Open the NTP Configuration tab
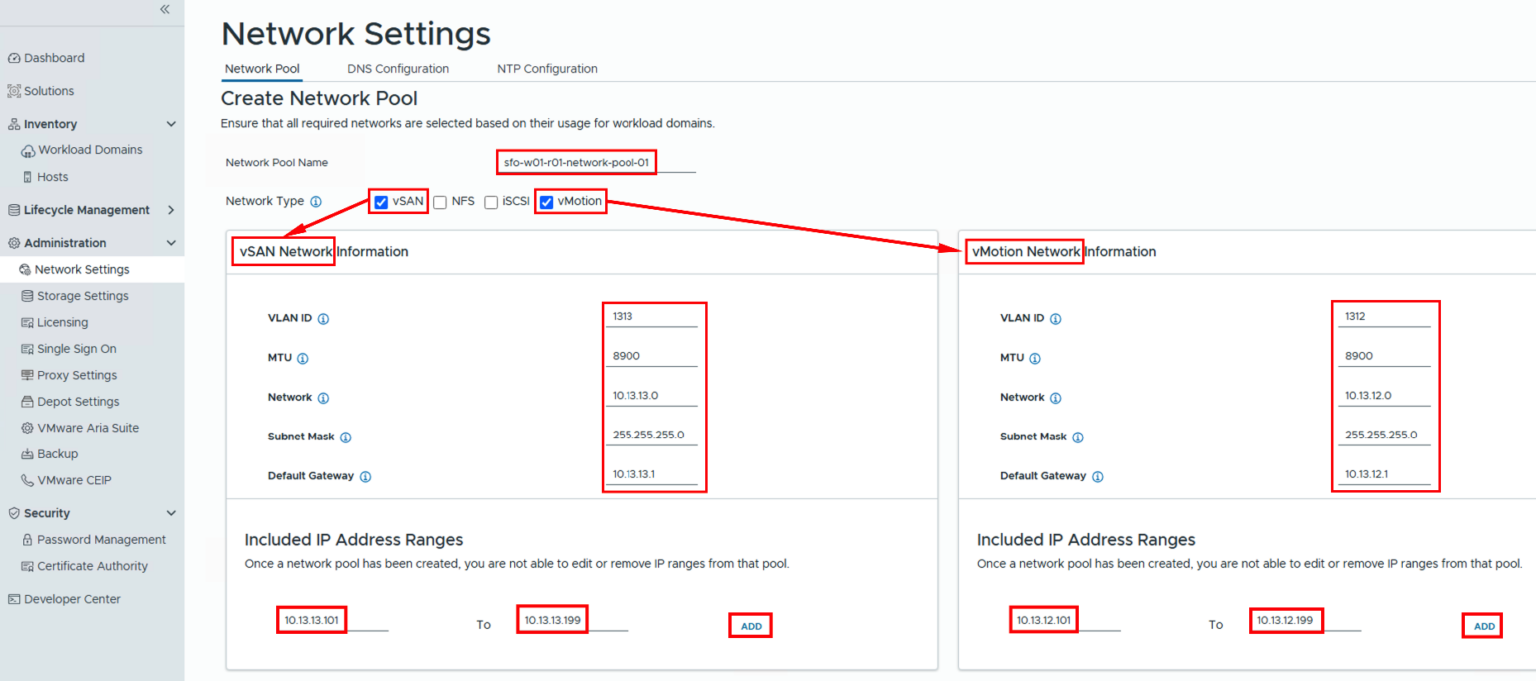 click(546, 69)
